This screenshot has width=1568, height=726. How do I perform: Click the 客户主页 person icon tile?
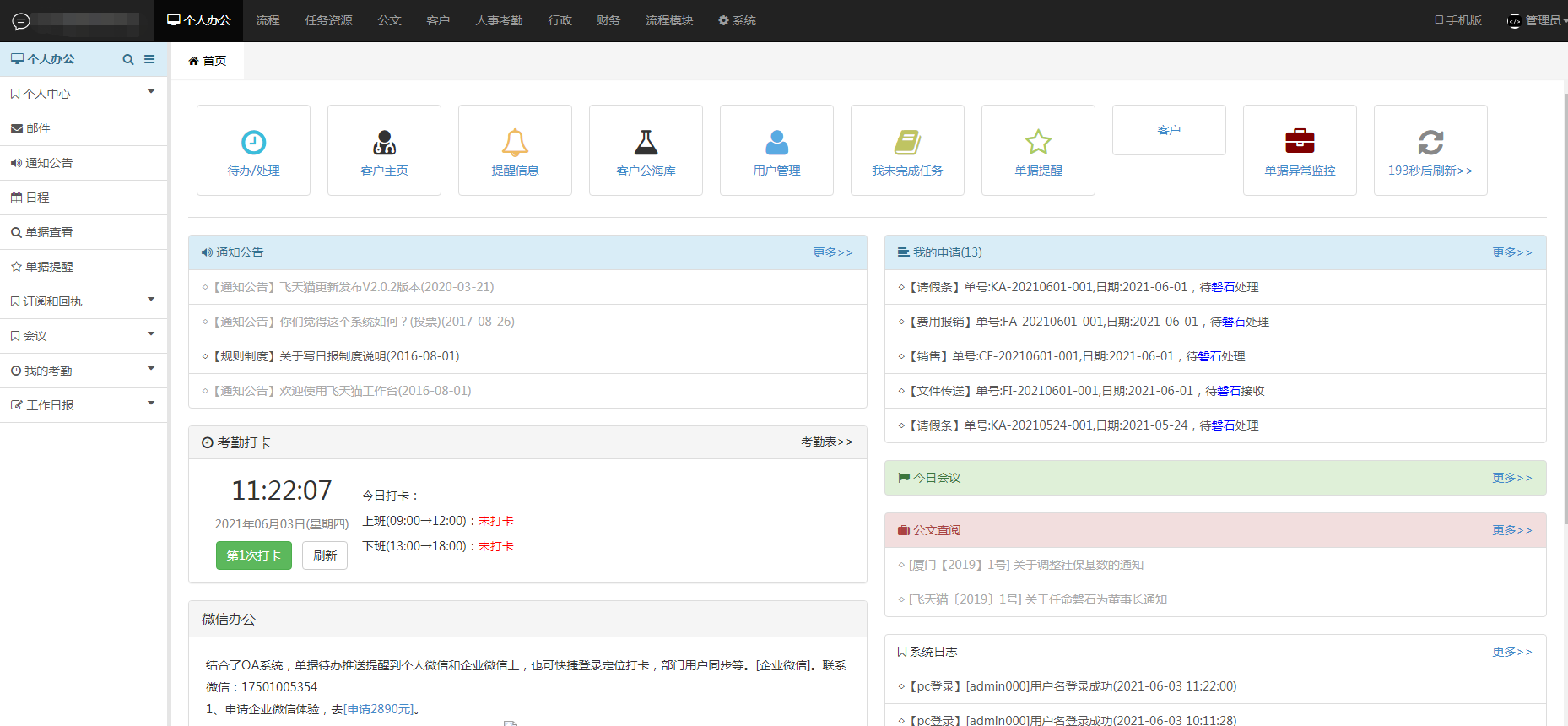[x=384, y=144]
